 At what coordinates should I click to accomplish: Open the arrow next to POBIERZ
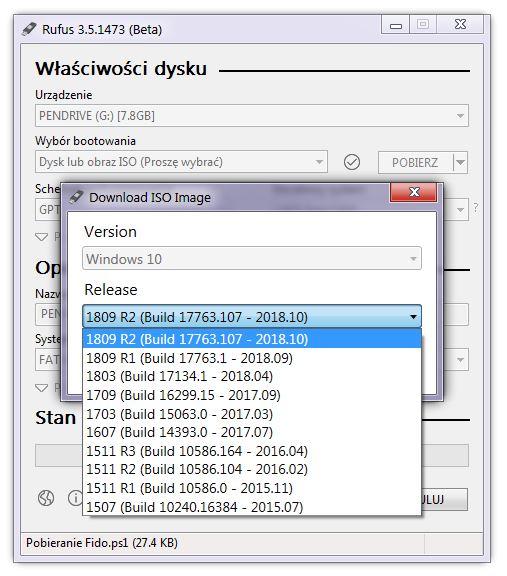(x=460, y=162)
